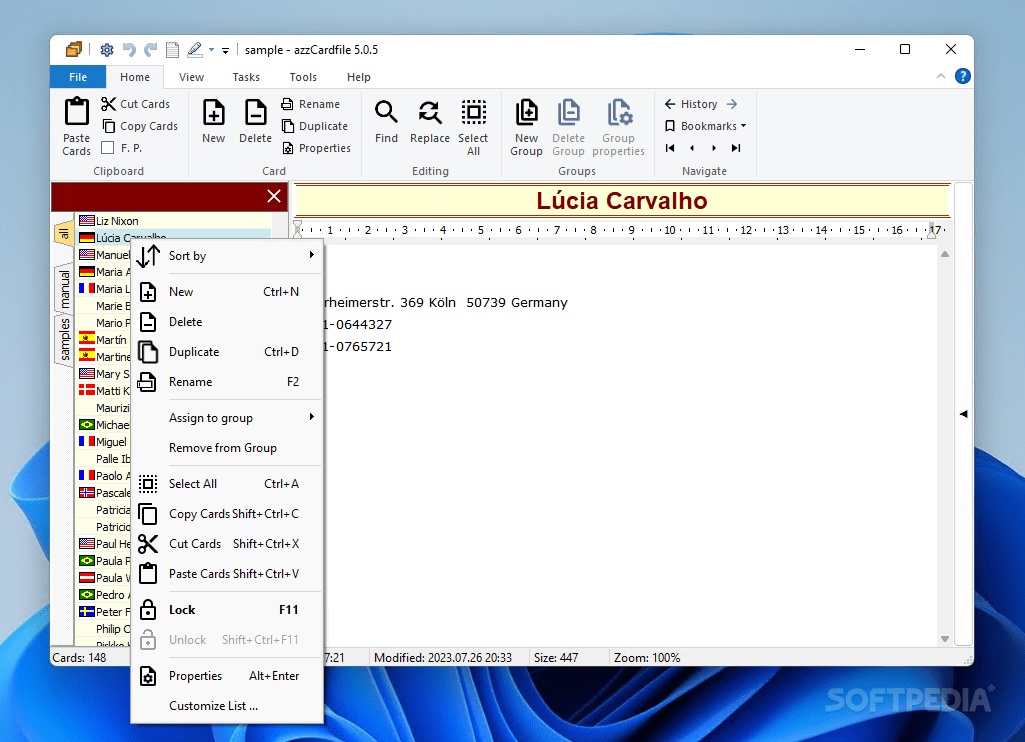Jump to the last card with navigation arrow
This screenshot has width=1025, height=742.
click(x=736, y=148)
